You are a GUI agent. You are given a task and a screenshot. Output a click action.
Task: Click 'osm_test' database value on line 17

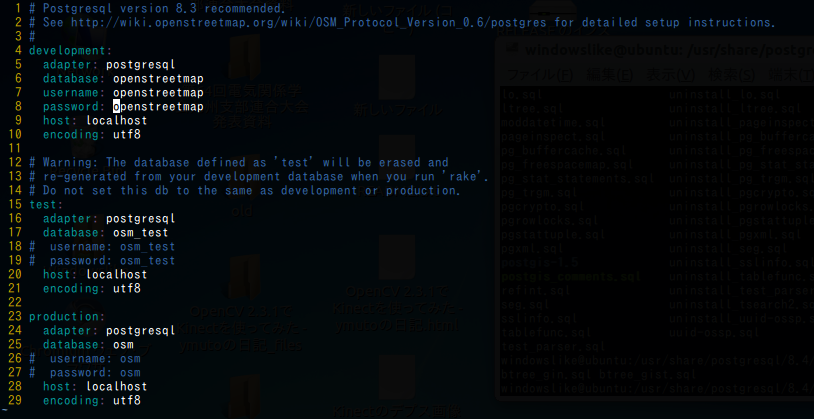141,233
